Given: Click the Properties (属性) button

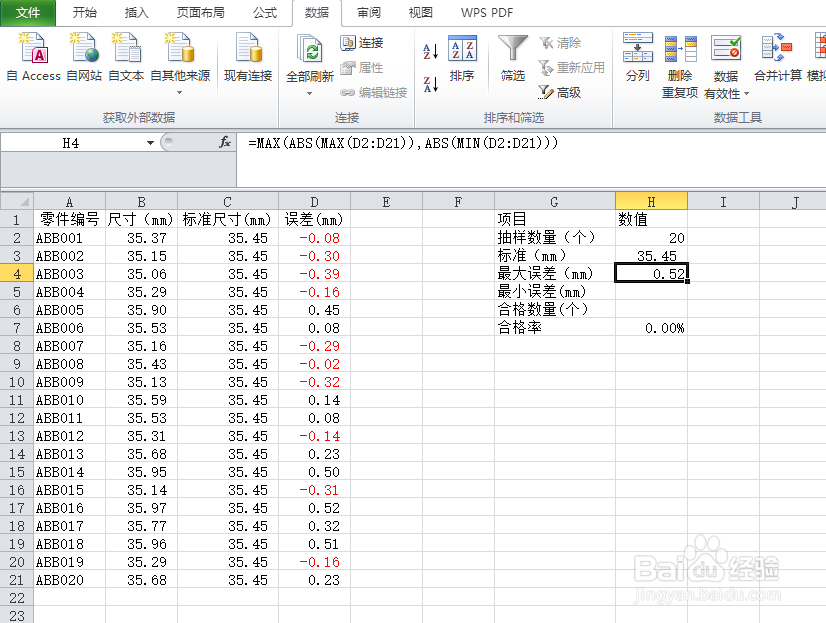Looking at the screenshot, I should [362, 68].
